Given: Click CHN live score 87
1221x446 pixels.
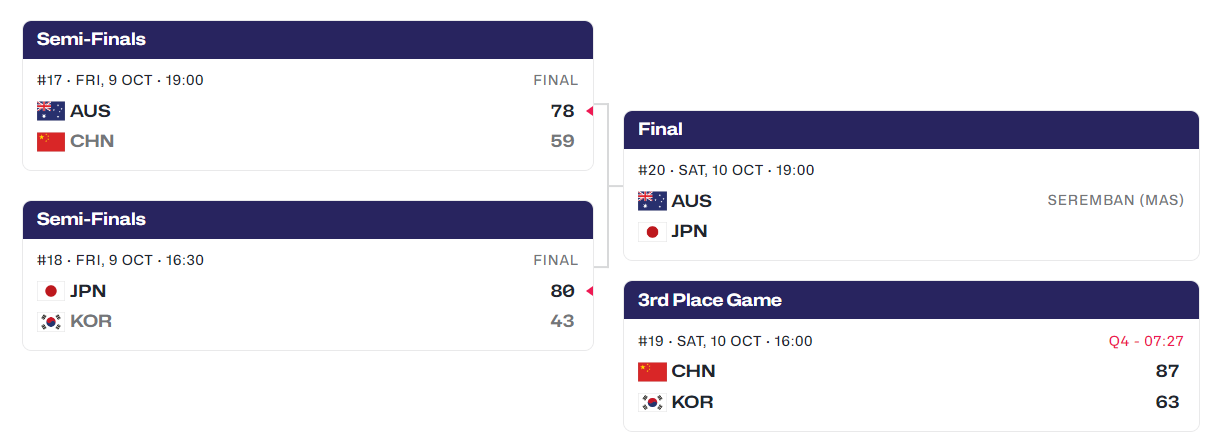Looking at the screenshot, I should tap(1168, 371).
